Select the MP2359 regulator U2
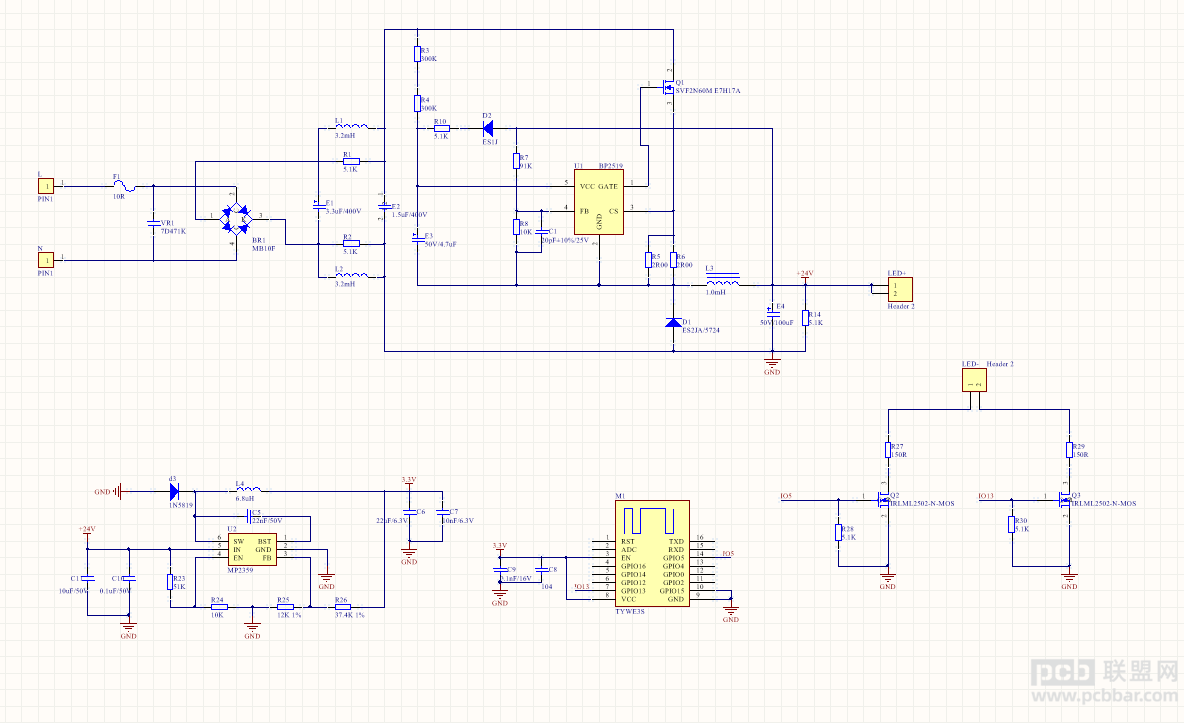This screenshot has width=1184, height=723. pyautogui.click(x=252, y=549)
